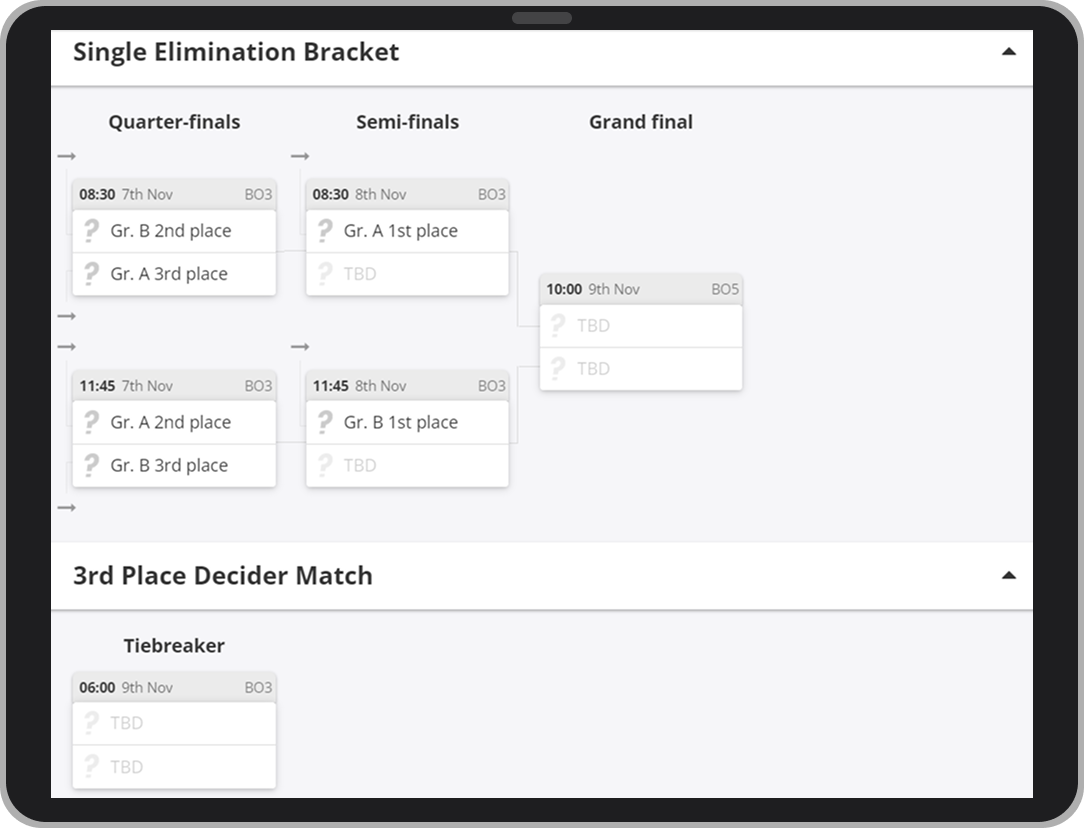Select the first TBD slot in the grand final
This screenshot has width=1084, height=828.
pos(640,326)
